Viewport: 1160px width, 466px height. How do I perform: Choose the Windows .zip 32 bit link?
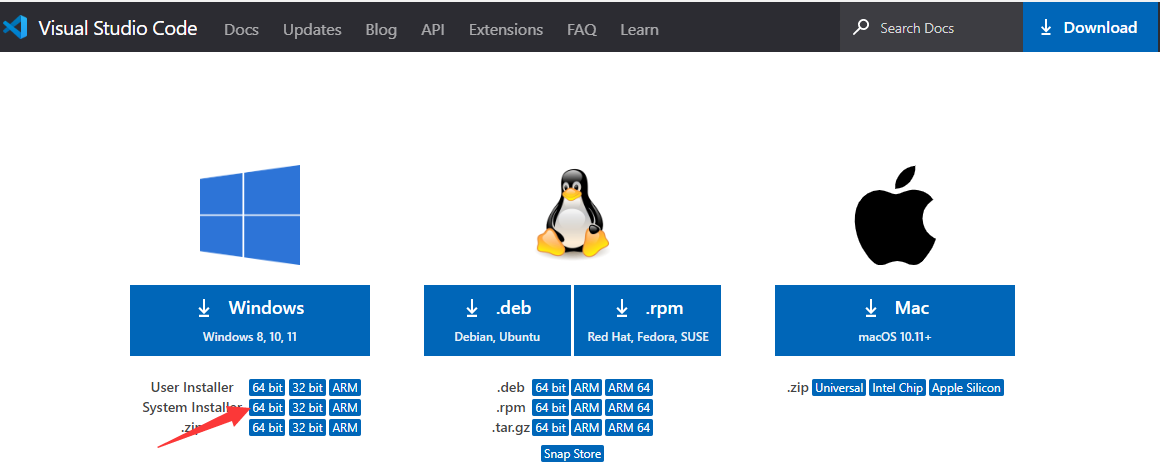[307, 428]
